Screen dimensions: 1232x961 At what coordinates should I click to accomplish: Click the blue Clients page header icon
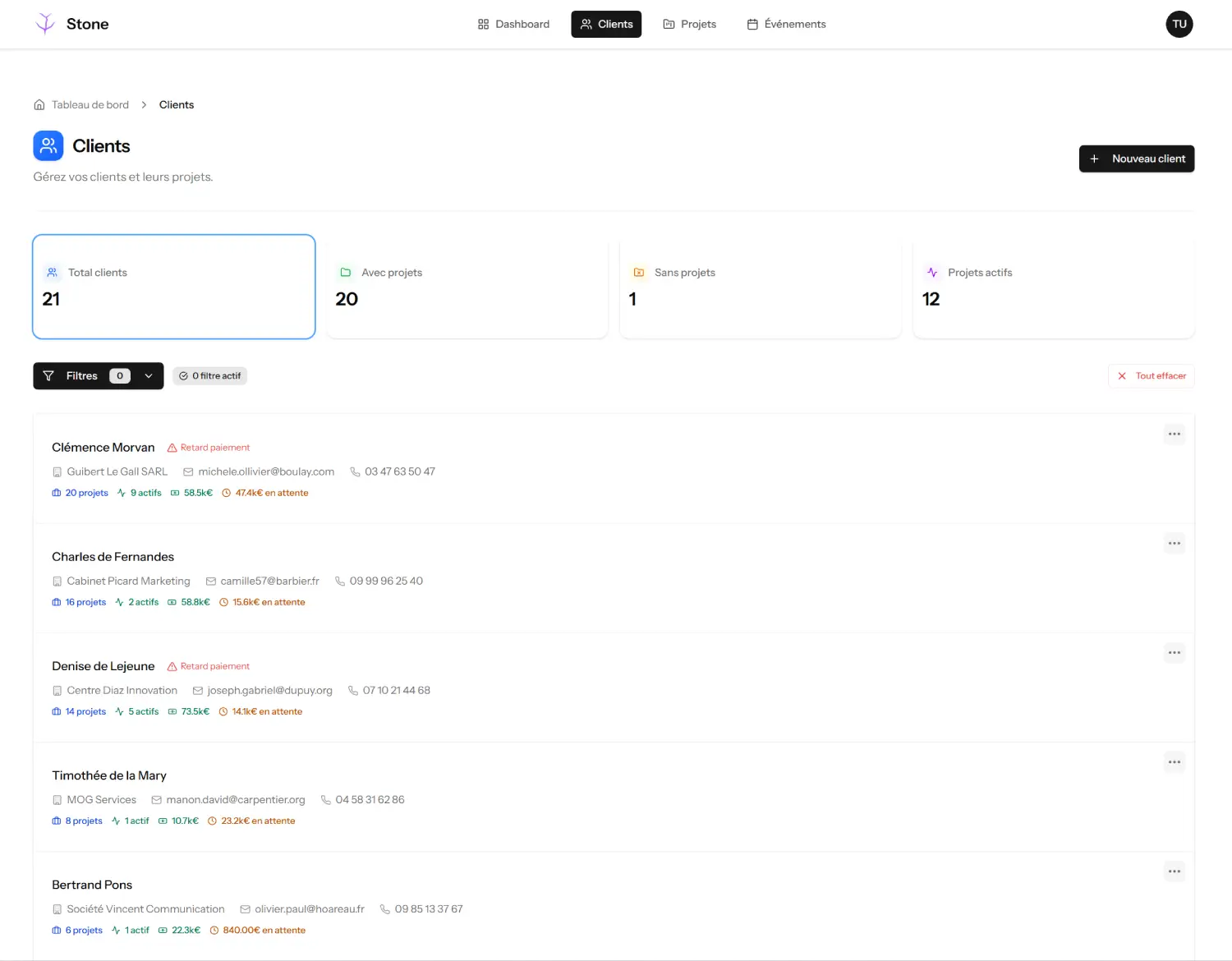click(48, 145)
